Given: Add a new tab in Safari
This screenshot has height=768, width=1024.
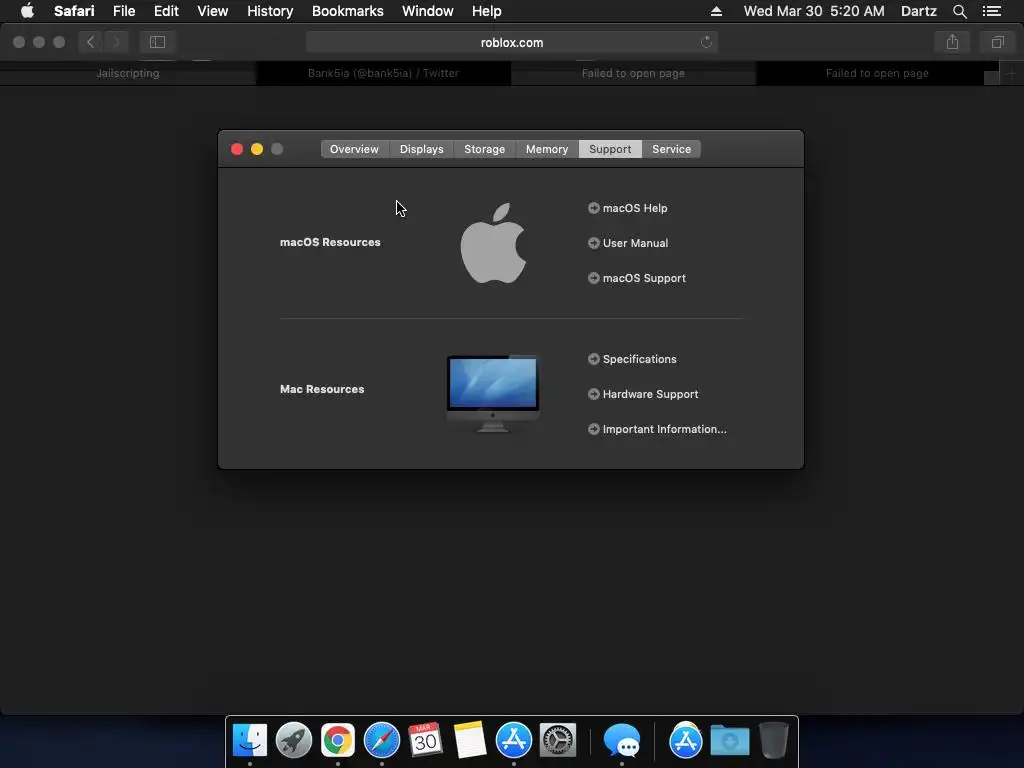Looking at the screenshot, I should [x=1011, y=73].
